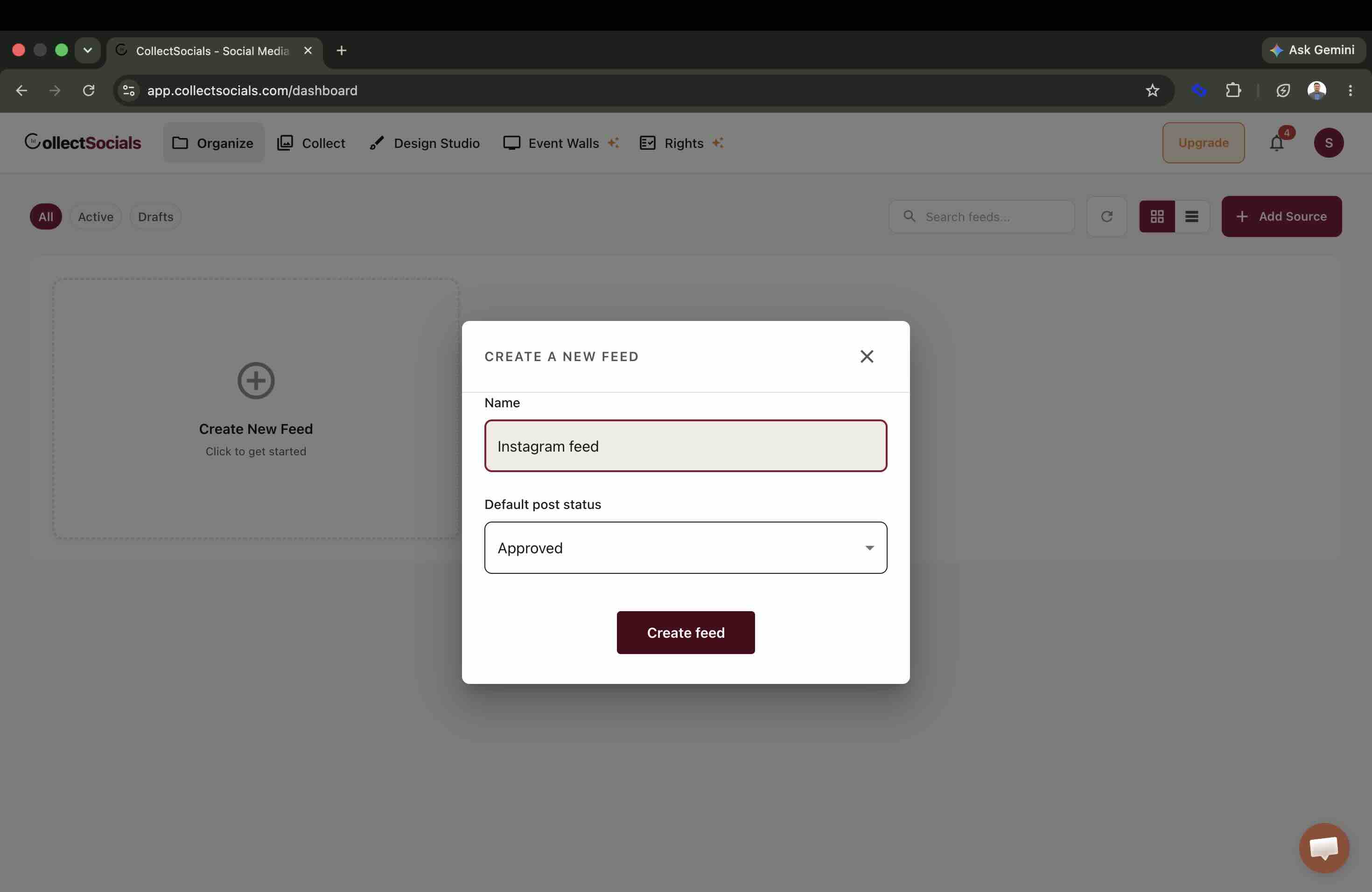Go forward in browser history
The width and height of the screenshot is (1372, 892).
(x=55, y=91)
